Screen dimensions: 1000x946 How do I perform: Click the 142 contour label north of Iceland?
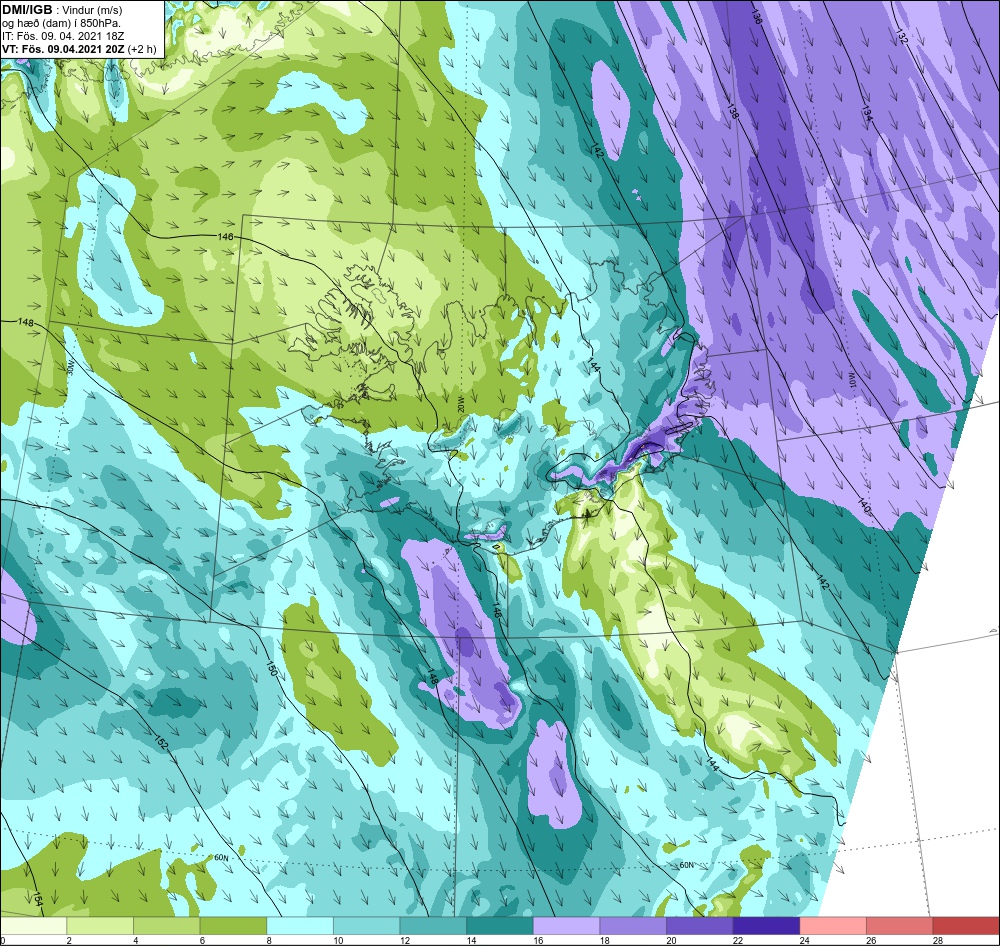597,151
